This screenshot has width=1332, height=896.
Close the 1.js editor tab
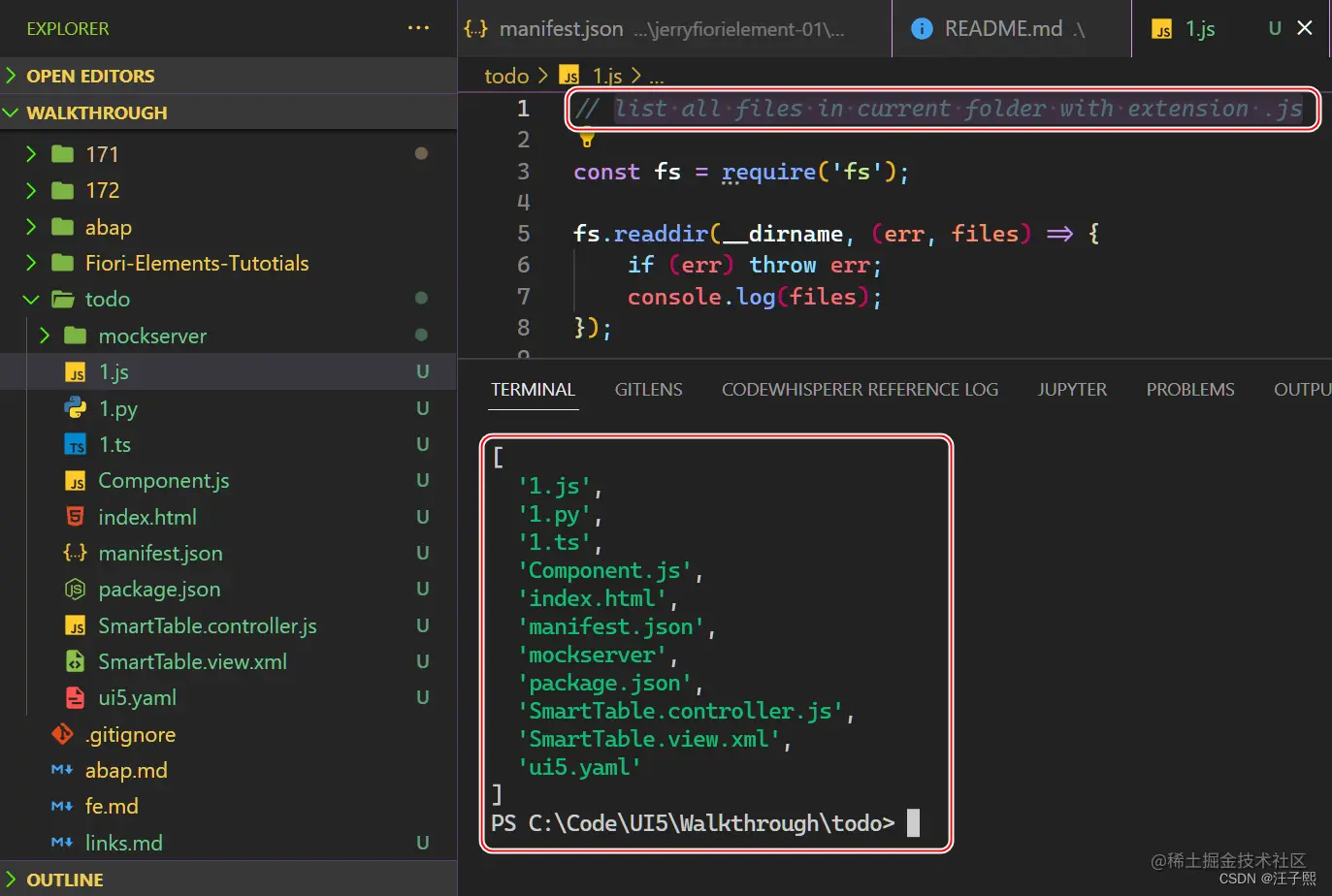[x=1305, y=28]
